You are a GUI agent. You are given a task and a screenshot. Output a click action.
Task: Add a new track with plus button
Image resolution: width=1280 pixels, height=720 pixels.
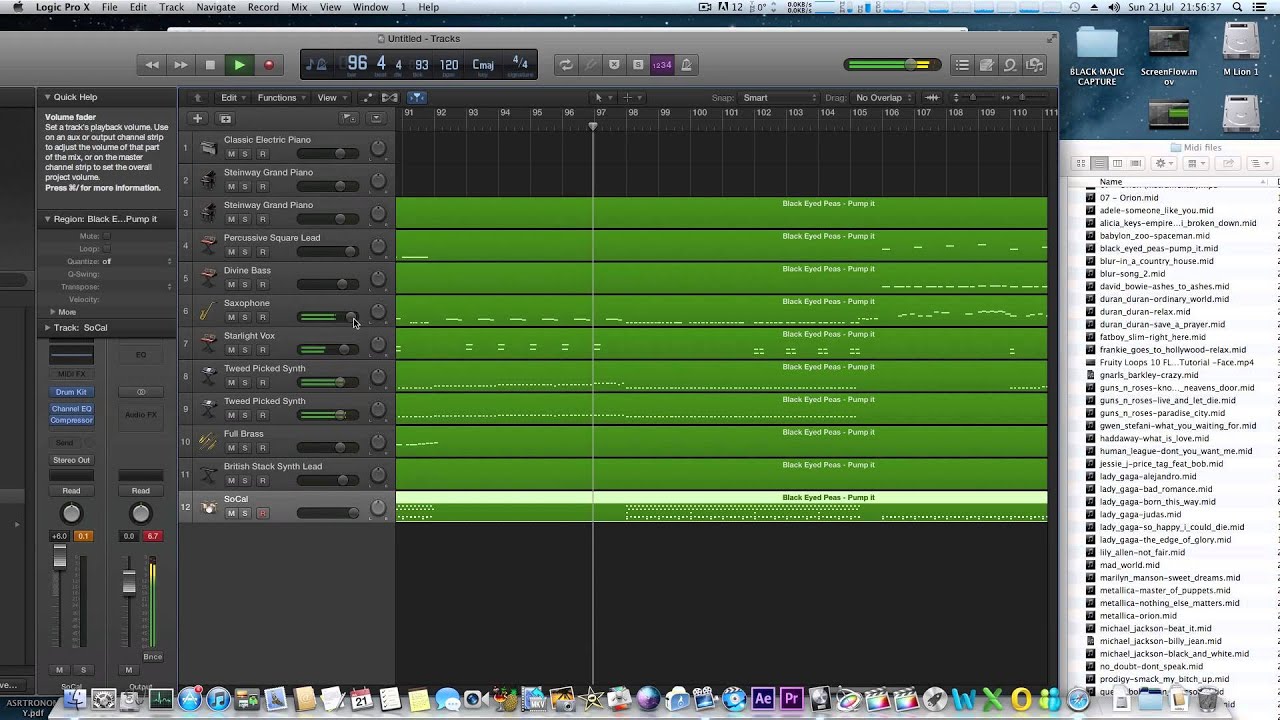pyautogui.click(x=198, y=118)
